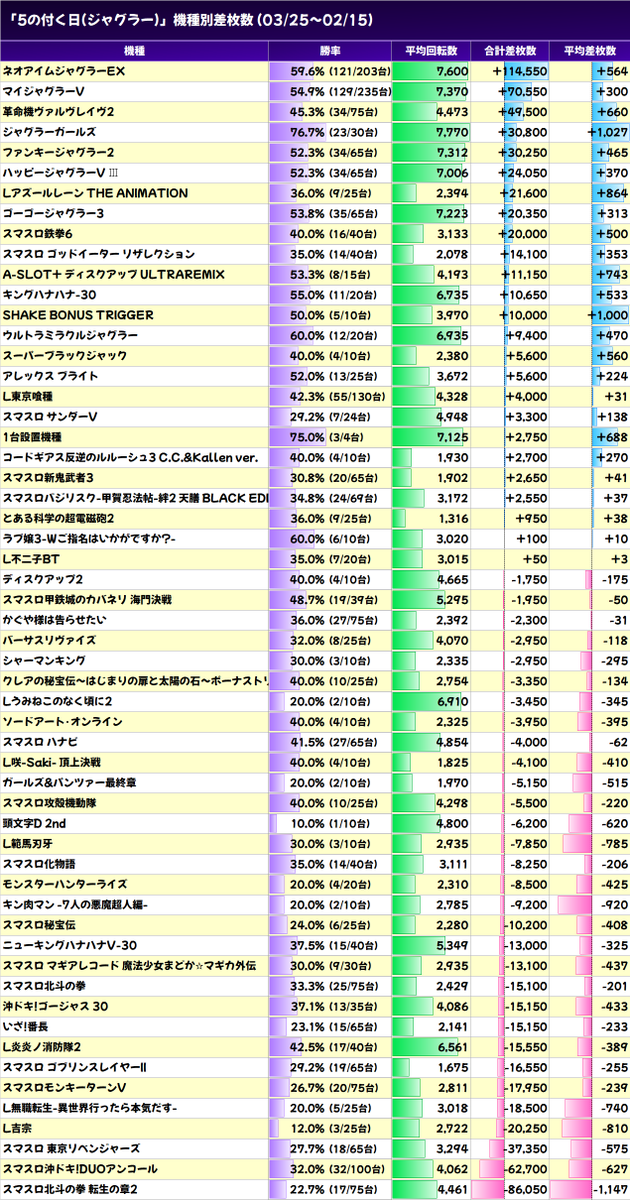Select スマスロ ゴッドイーター リザレクション row name
The height and width of the screenshot is (1200, 630).
coord(99,254)
